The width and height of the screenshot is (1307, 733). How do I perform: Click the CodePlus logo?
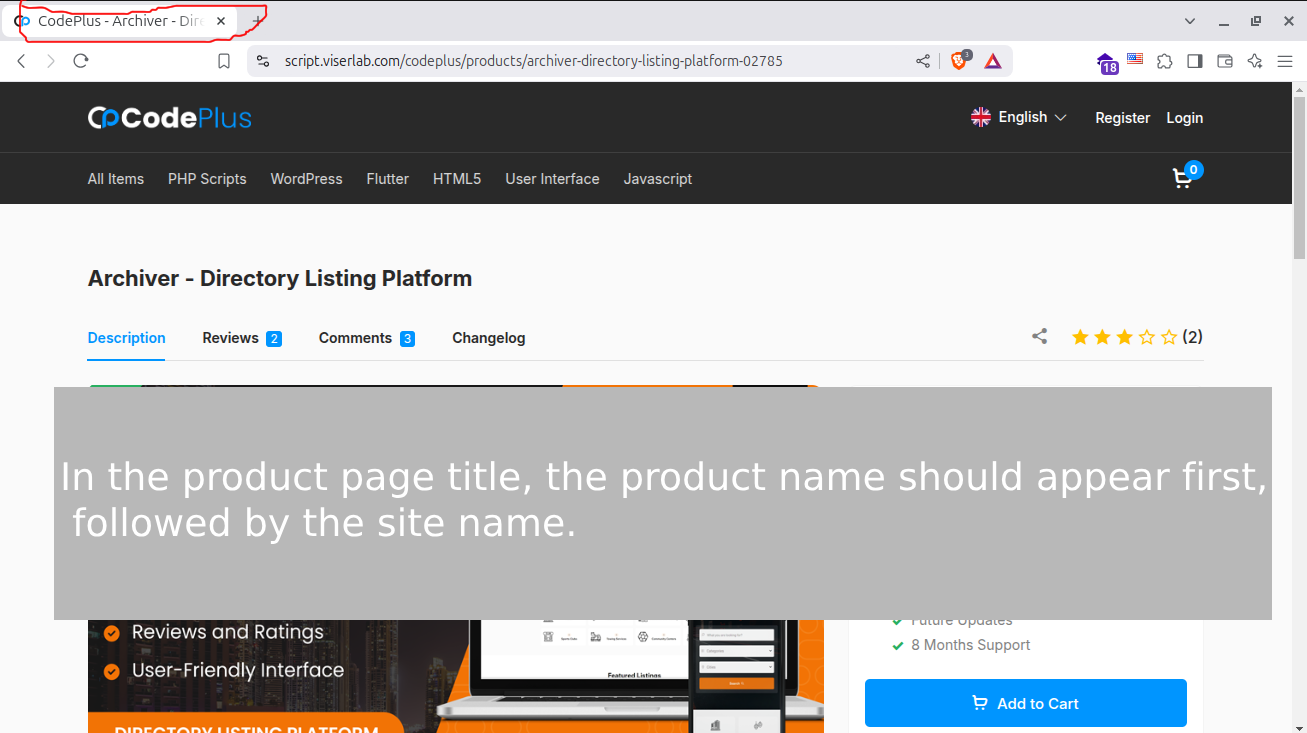click(x=170, y=118)
